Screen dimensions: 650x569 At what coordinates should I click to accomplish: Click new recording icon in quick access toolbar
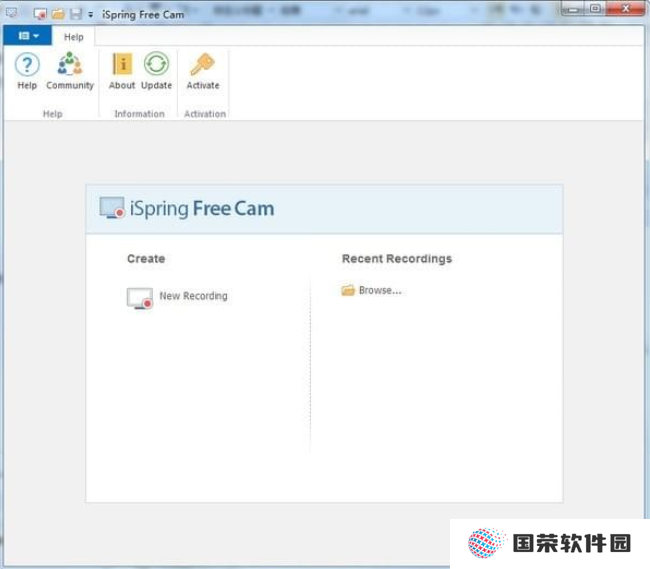click(40, 14)
